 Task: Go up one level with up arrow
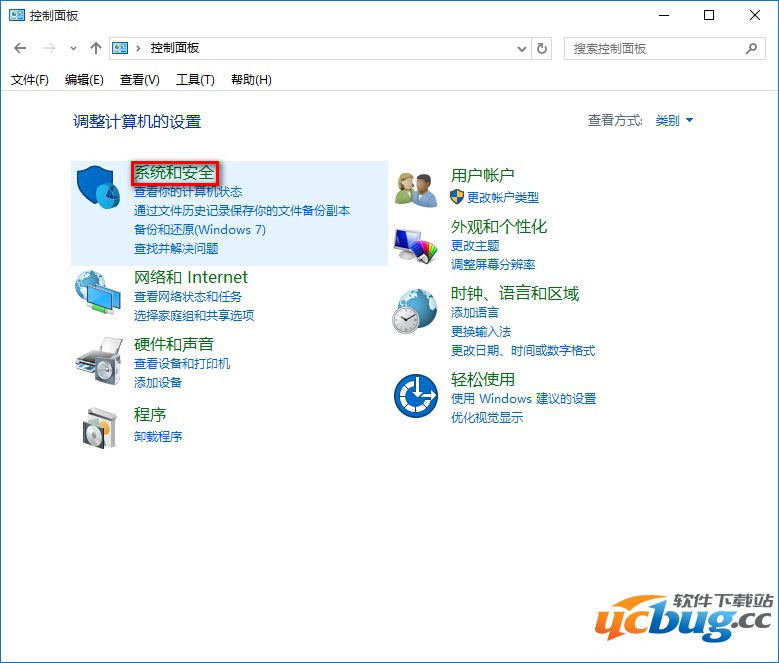pyautogui.click(x=96, y=48)
